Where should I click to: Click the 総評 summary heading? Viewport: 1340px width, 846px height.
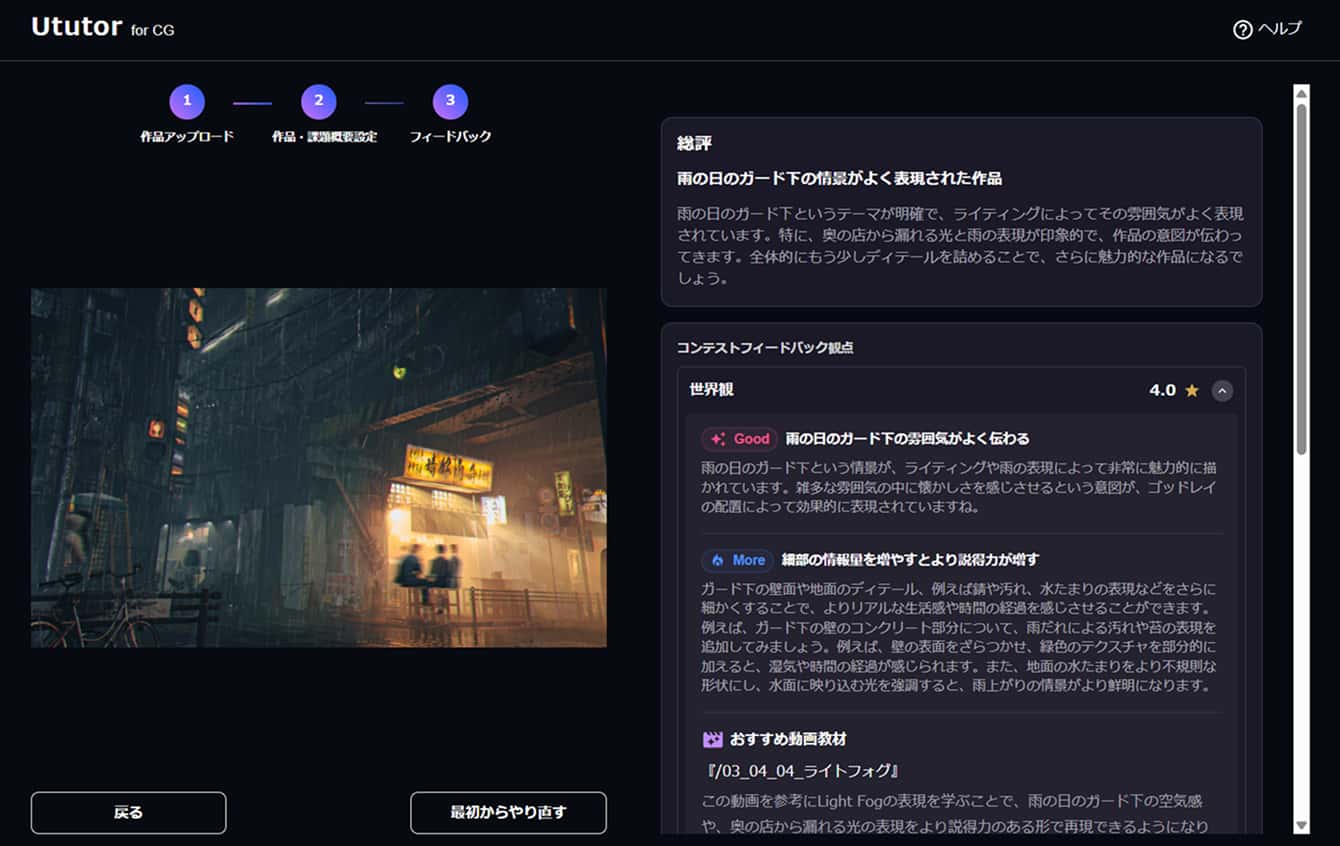[694, 144]
